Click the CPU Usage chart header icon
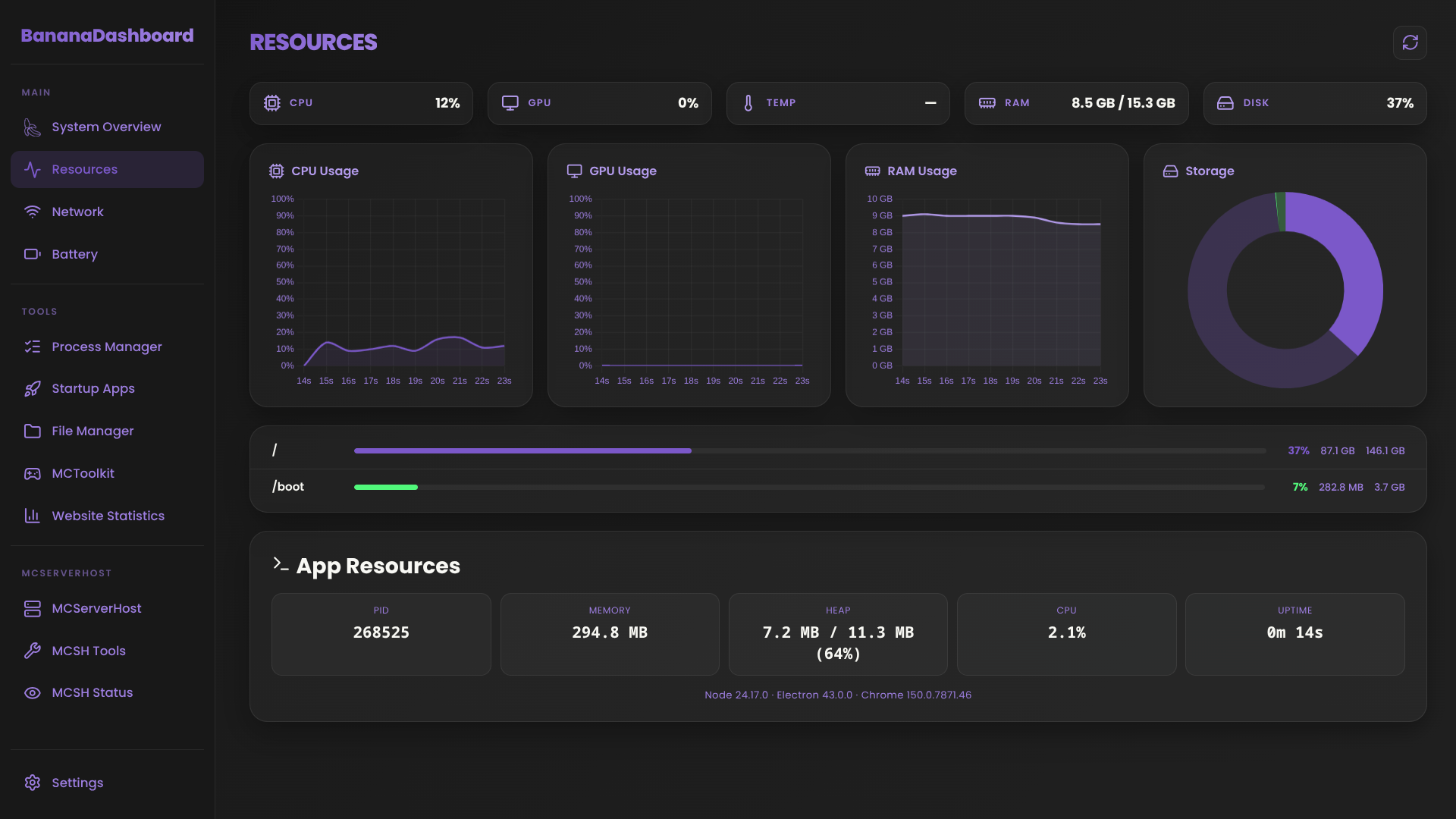The width and height of the screenshot is (1456, 819). (x=276, y=171)
